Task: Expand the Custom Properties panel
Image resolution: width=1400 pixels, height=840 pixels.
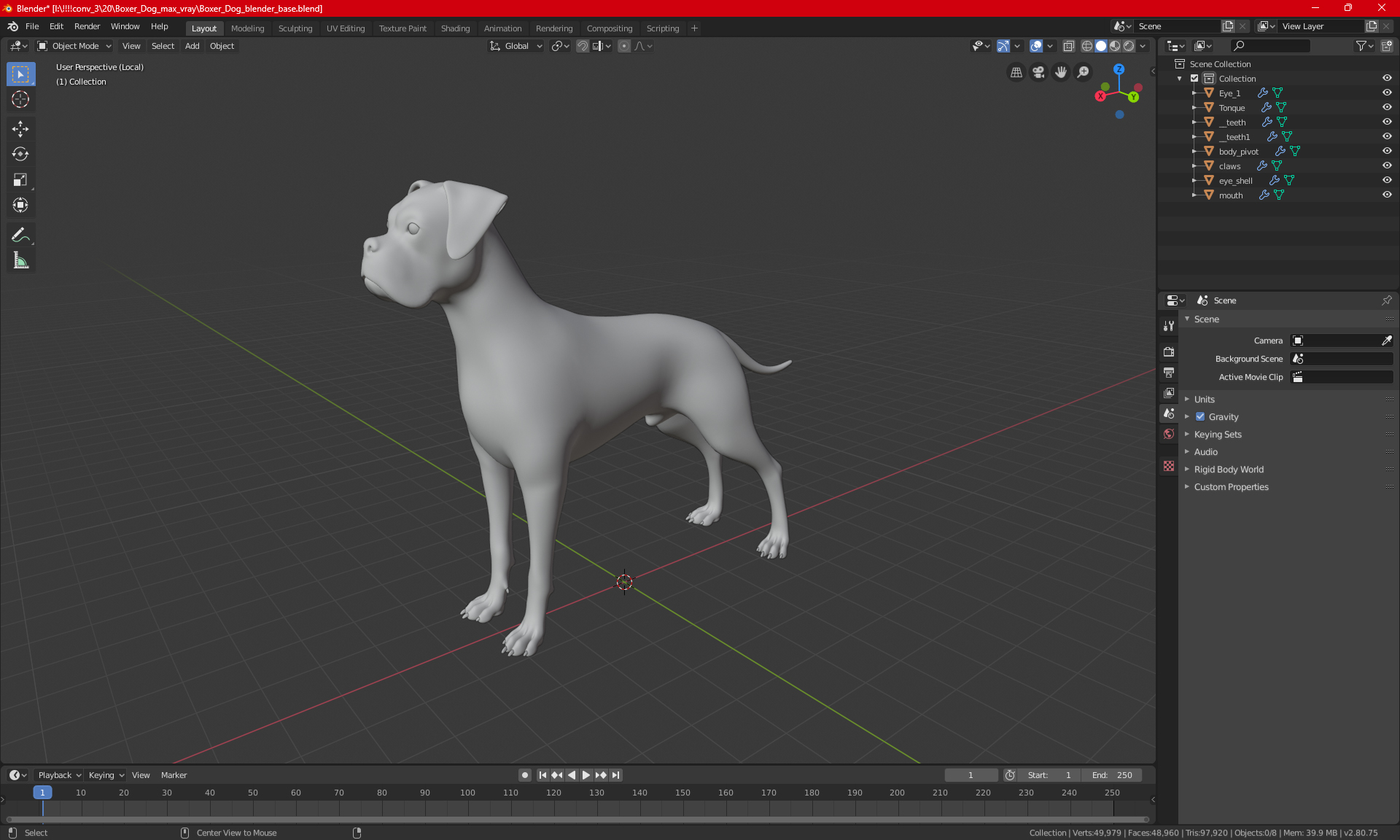Action: click(1231, 487)
